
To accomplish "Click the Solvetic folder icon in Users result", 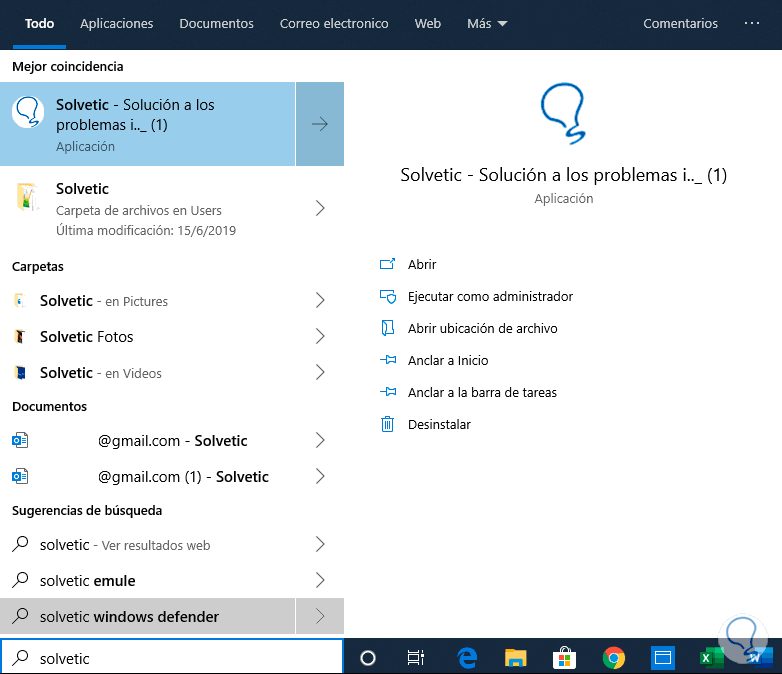I will pyautogui.click(x=27, y=197).
